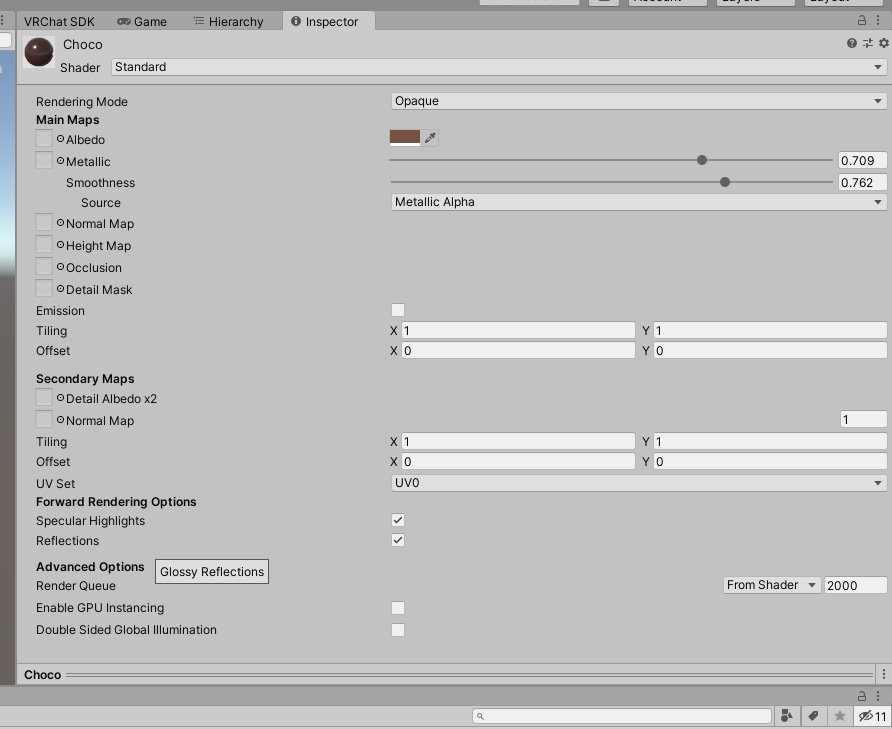The width and height of the screenshot is (892, 729).
Task: Open the Shader dropdown showing Standard
Action: [499, 67]
